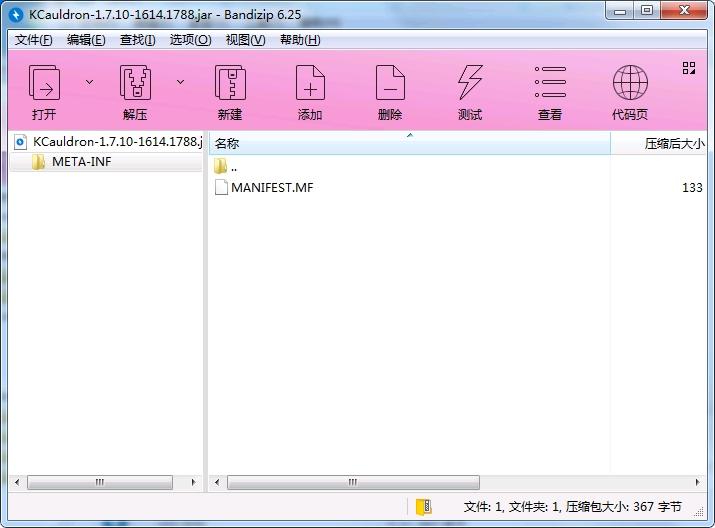The image size is (715, 528).
Task: Expand the Extract (解压) dropdown arrow
Action: click(x=181, y=82)
